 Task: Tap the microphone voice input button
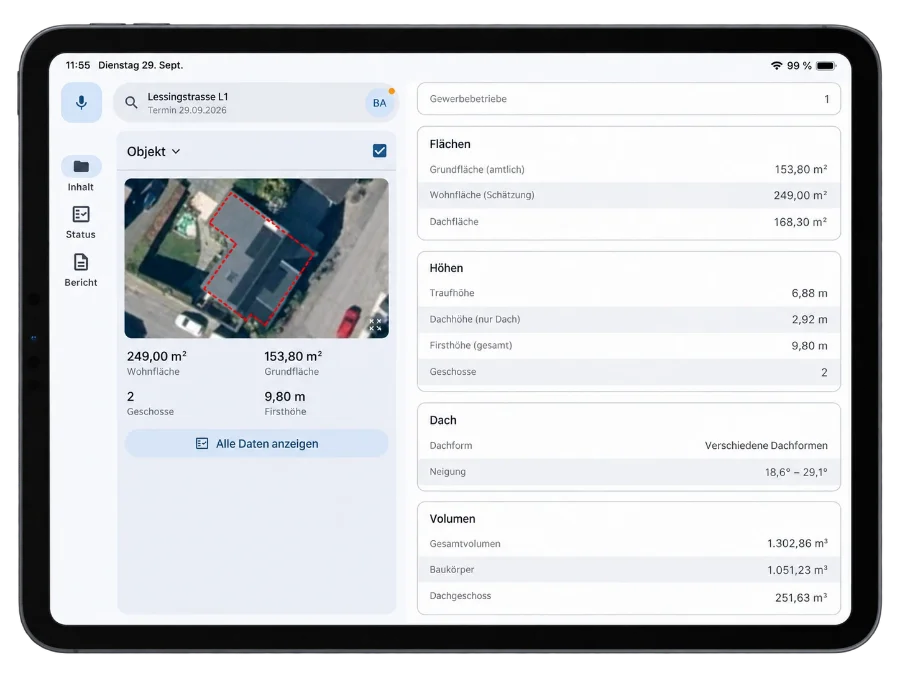82,103
